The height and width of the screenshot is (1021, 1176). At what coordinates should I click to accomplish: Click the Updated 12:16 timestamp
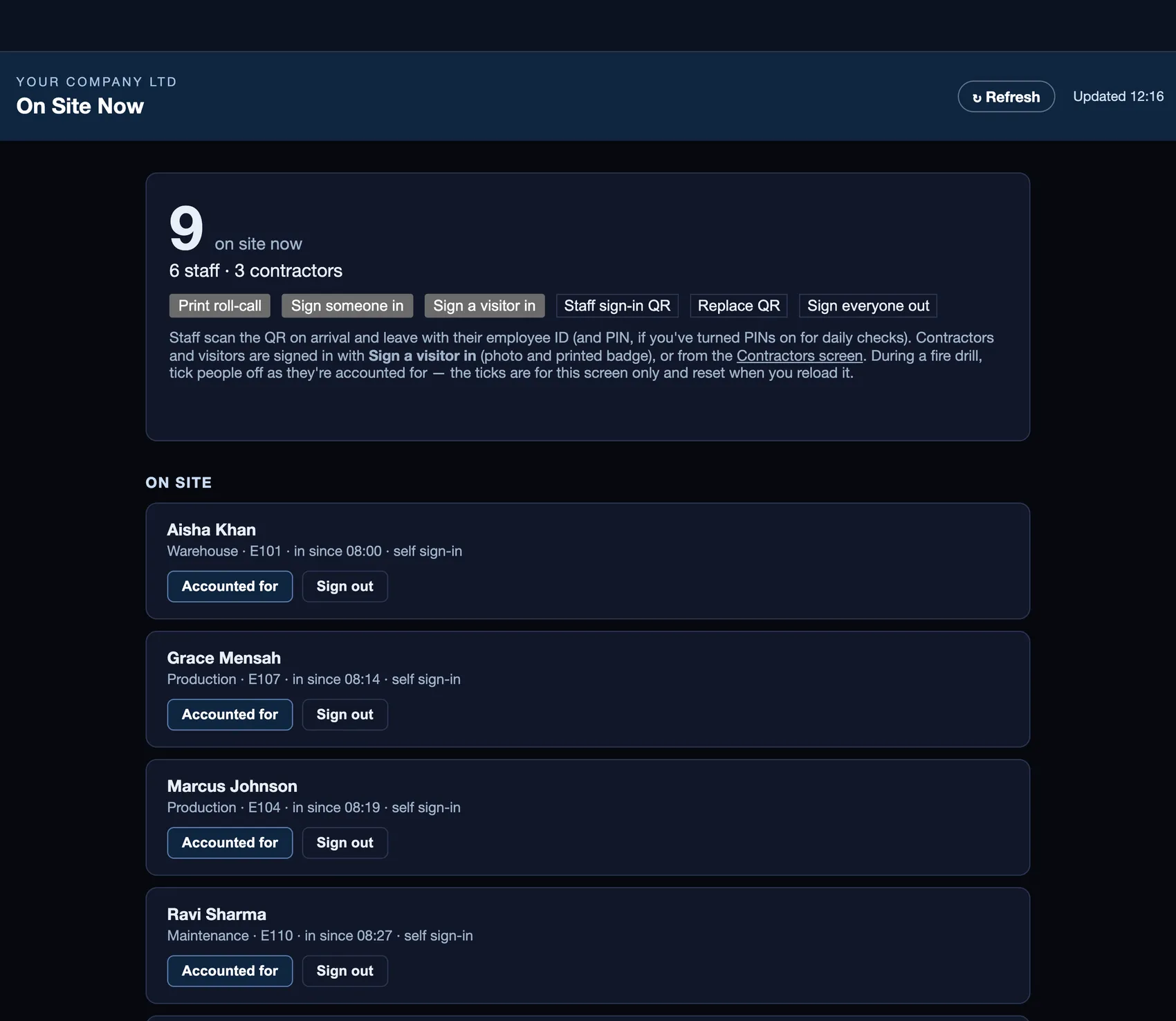(x=1118, y=97)
